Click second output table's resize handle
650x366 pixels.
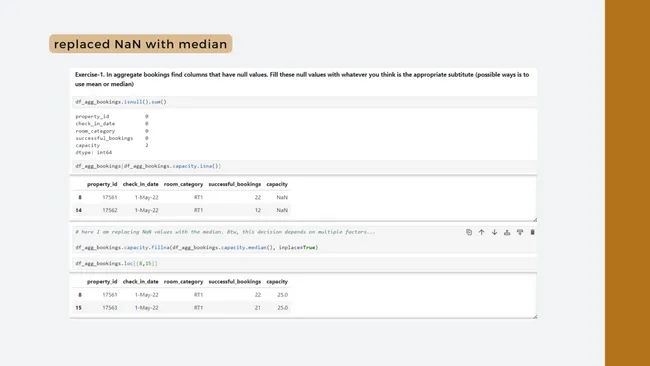point(535,316)
